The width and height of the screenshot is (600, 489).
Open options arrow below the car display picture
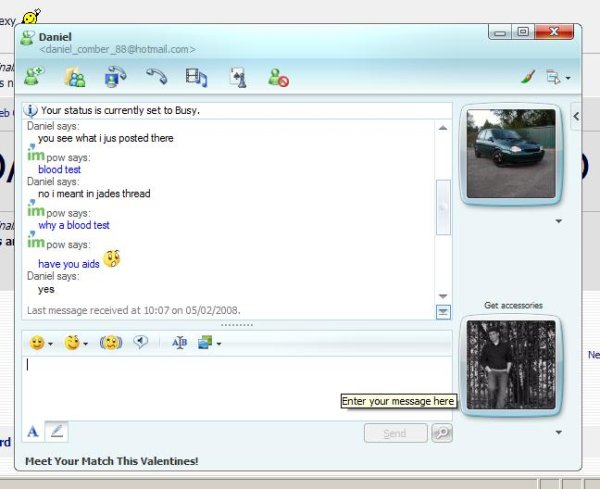click(558, 221)
